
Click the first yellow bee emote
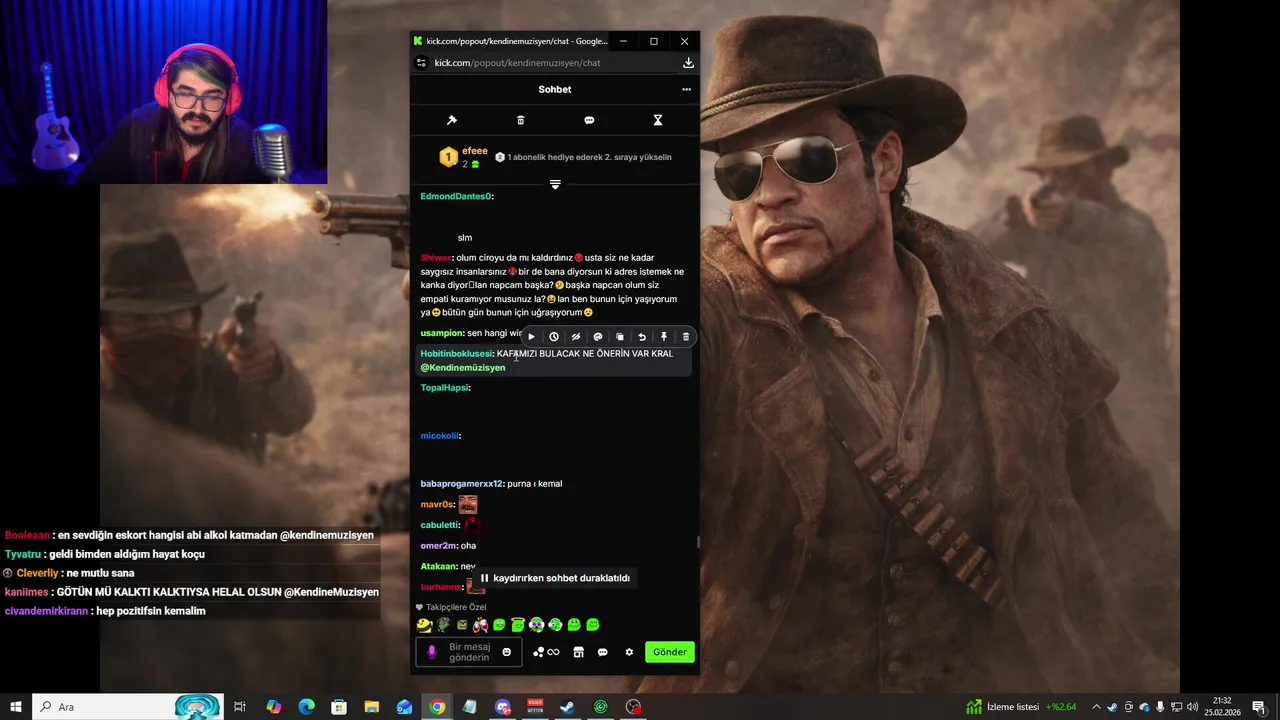point(424,625)
